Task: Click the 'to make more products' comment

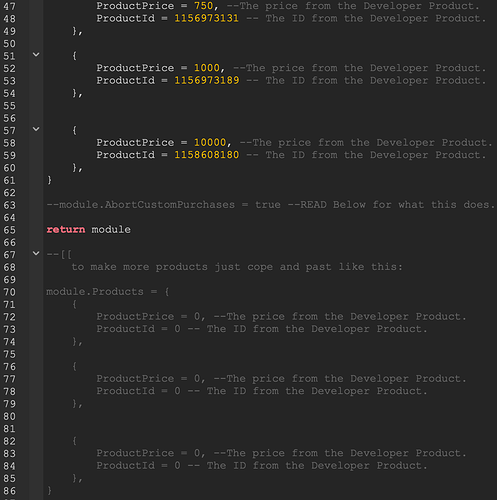Action: coord(237,267)
